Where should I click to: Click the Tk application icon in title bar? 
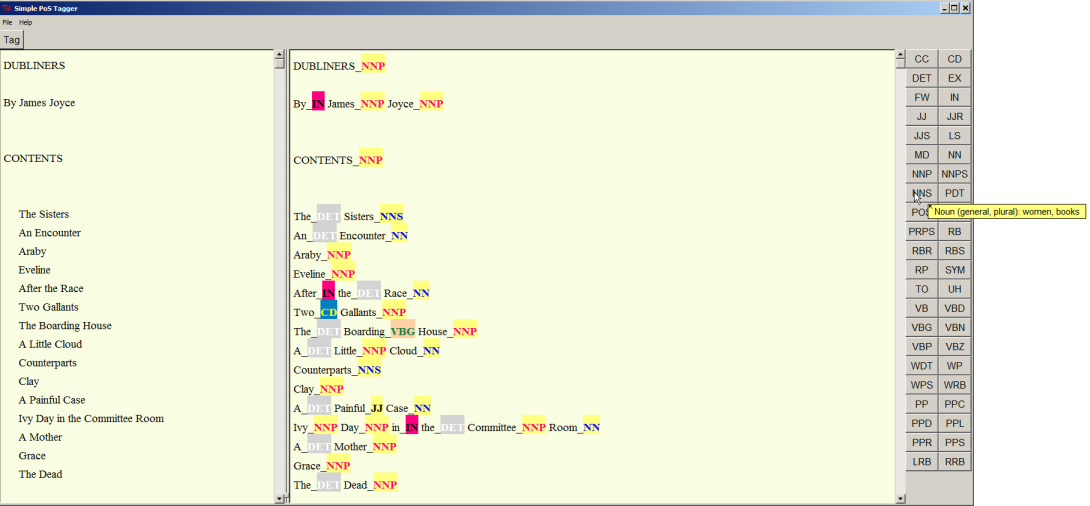coord(7,8)
